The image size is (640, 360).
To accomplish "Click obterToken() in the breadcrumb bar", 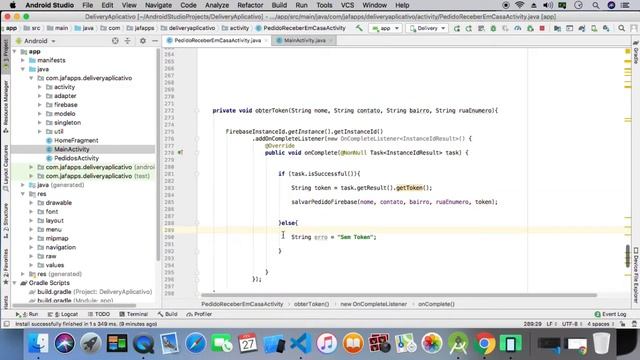I will tap(311, 304).
